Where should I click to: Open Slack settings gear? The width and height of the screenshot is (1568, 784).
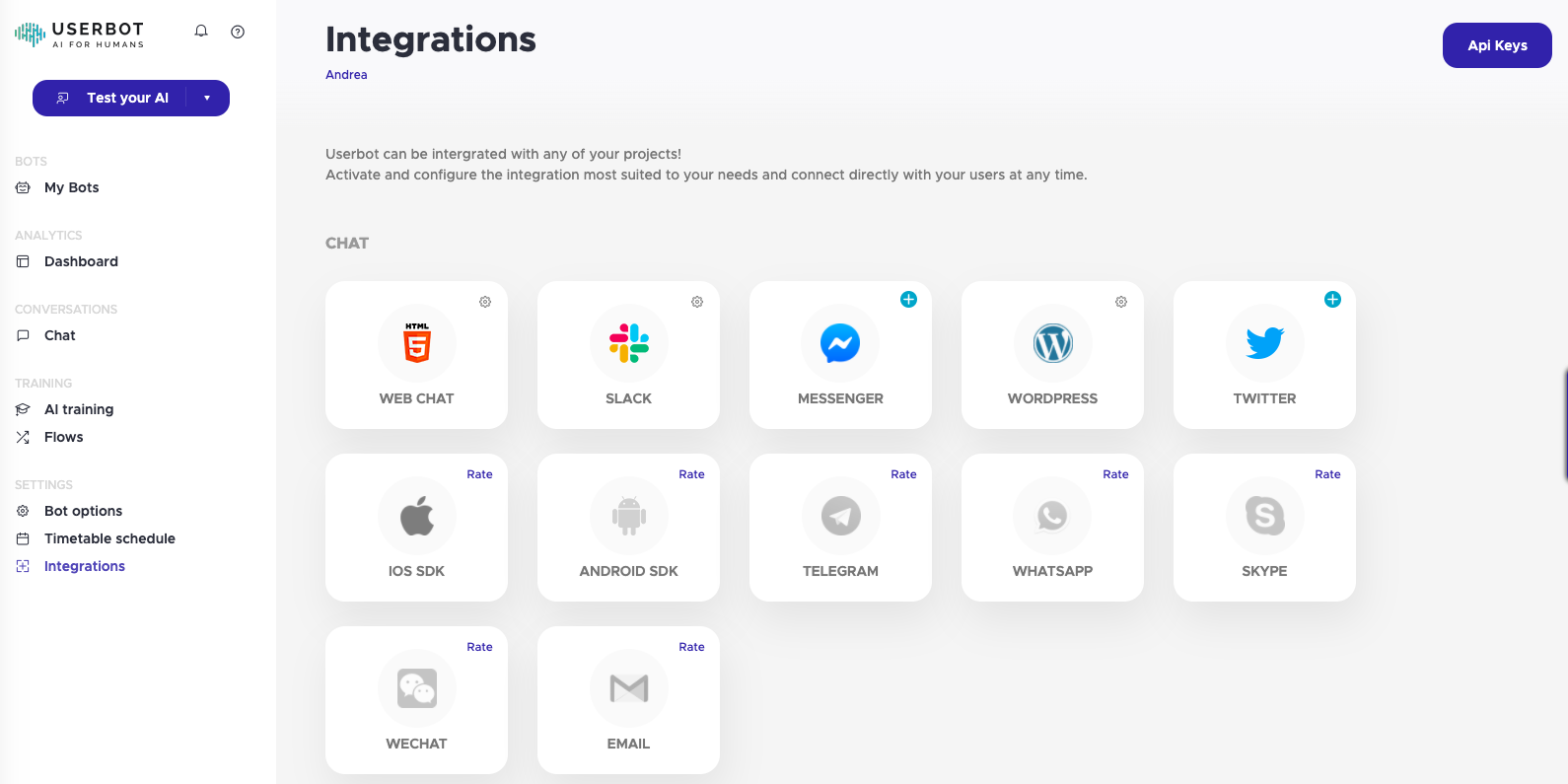click(697, 302)
